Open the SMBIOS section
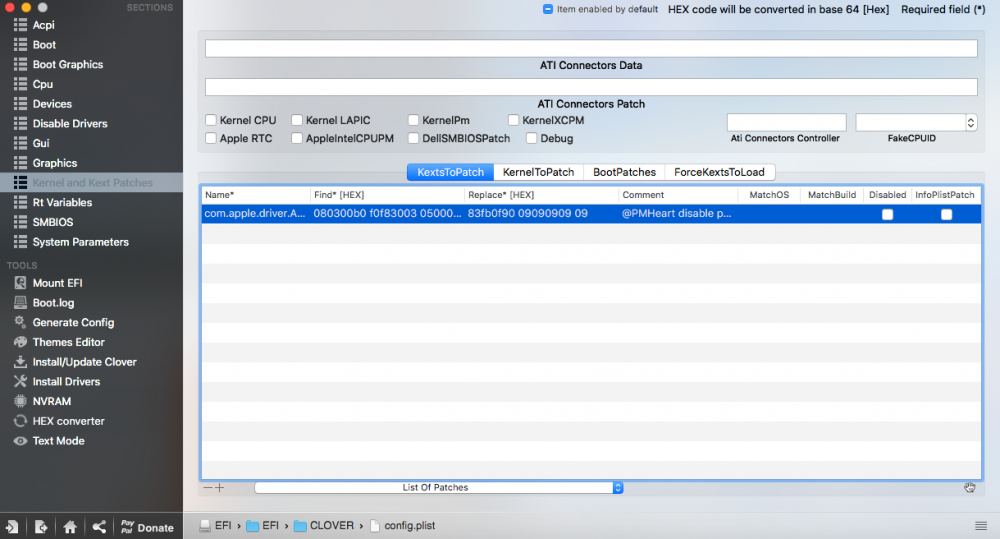 (53, 222)
